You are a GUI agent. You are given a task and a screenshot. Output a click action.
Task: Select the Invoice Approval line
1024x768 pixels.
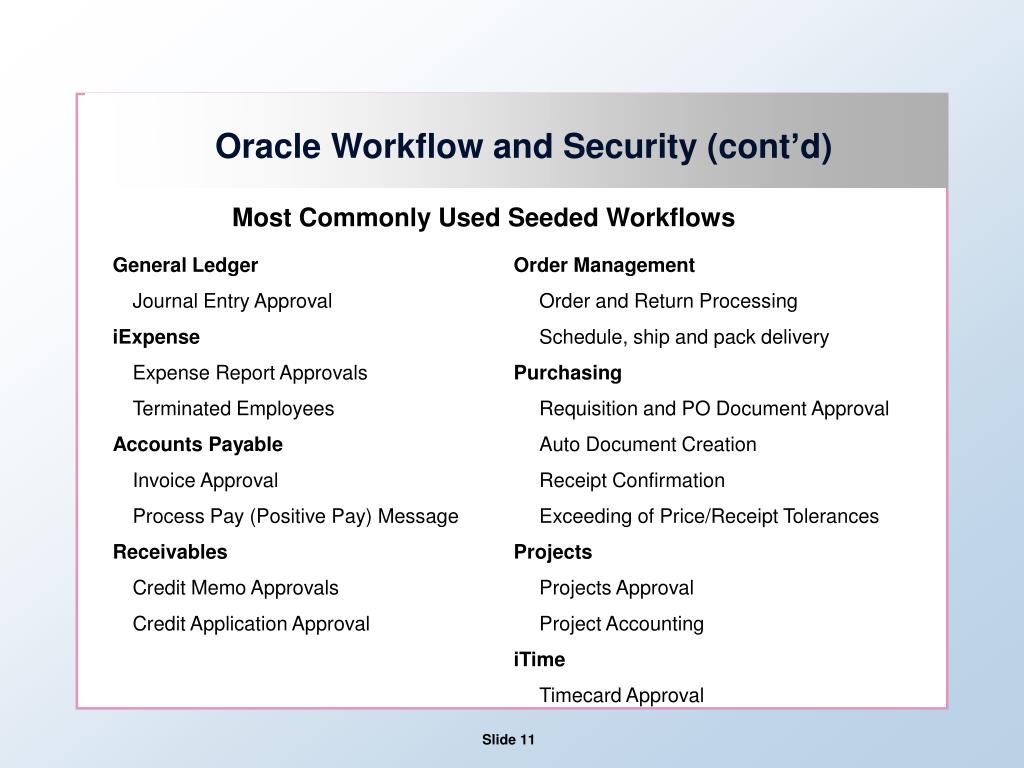(205, 481)
